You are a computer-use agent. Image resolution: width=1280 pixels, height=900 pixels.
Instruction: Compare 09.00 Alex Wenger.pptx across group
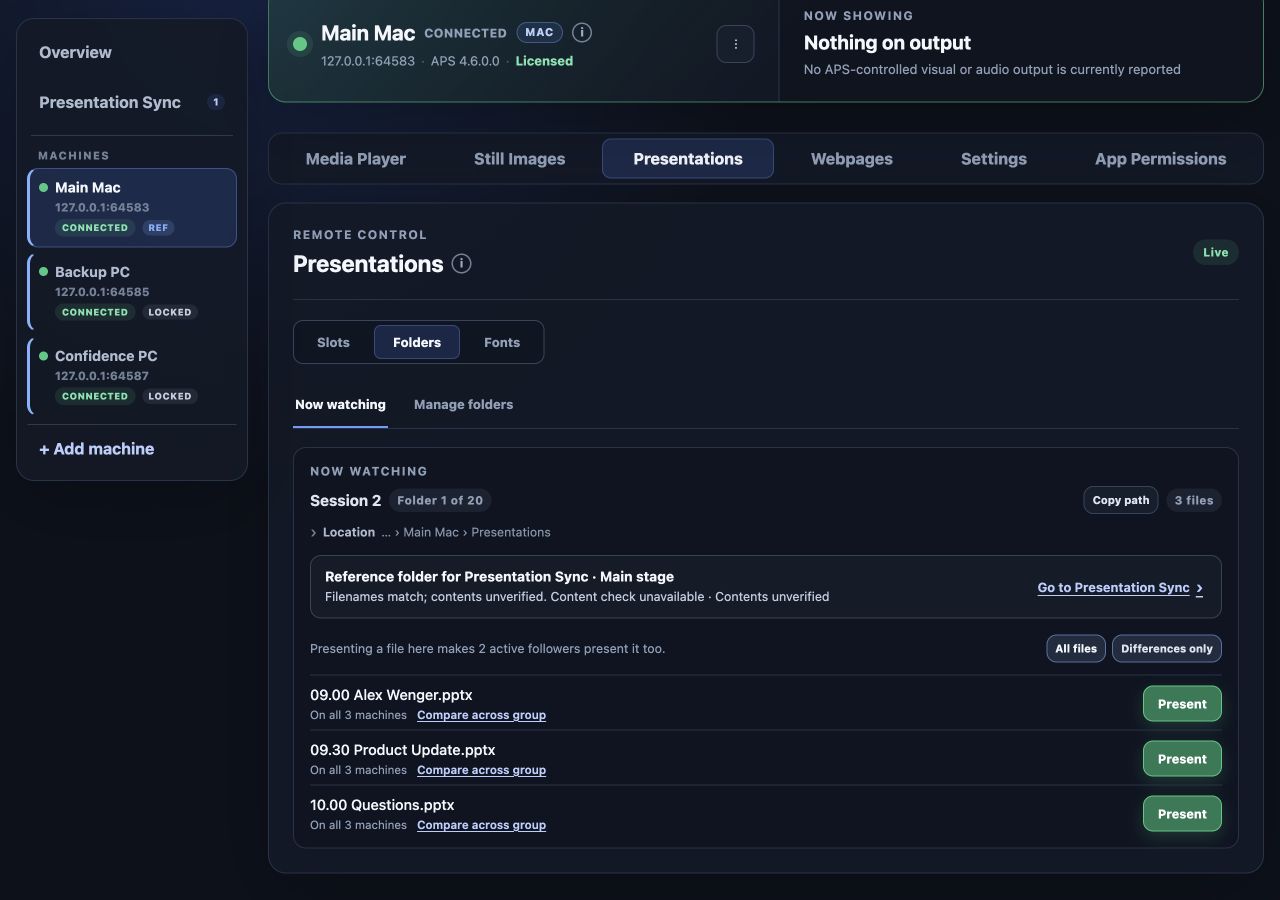point(481,715)
